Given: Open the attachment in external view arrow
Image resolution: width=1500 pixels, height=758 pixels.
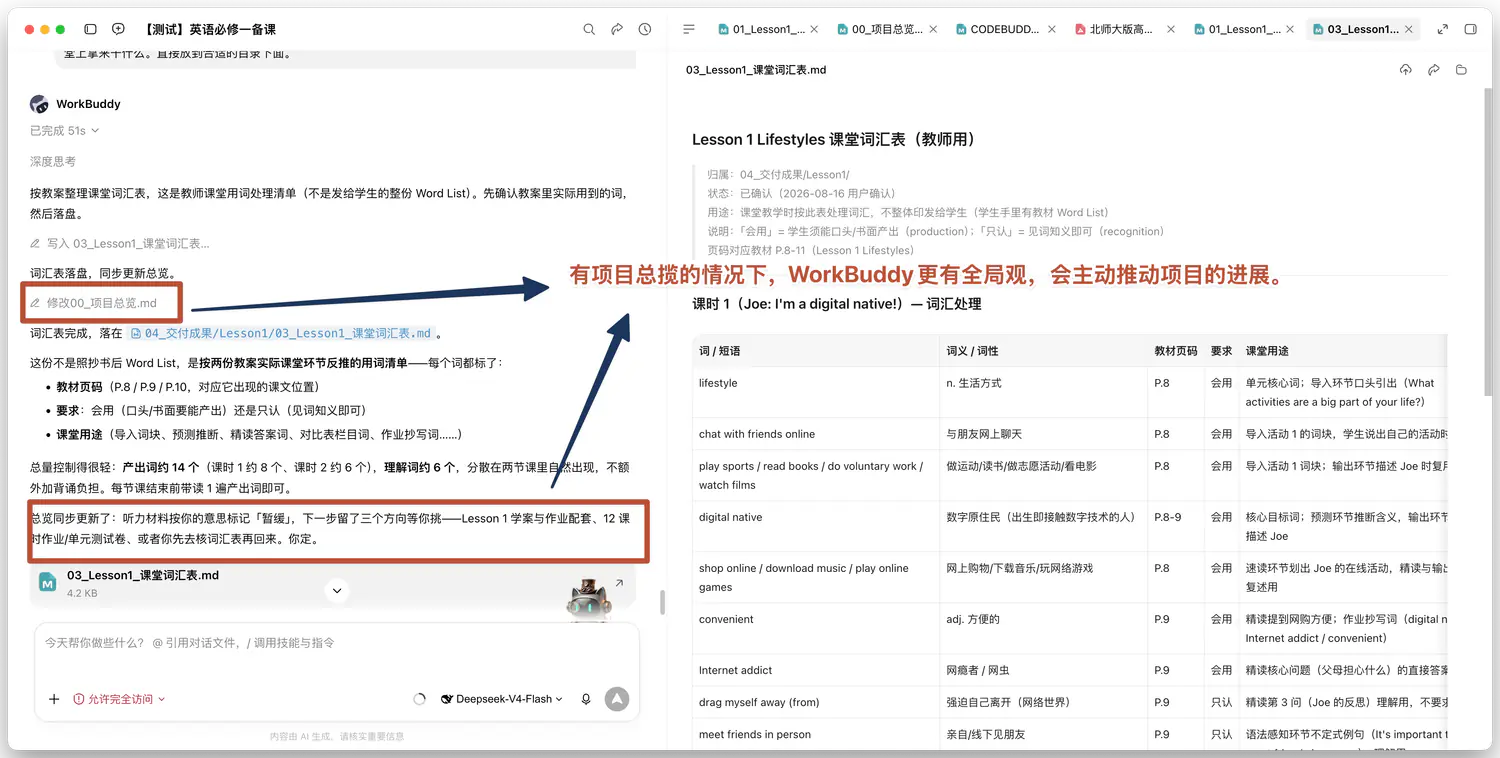Looking at the screenshot, I should coord(619,583).
